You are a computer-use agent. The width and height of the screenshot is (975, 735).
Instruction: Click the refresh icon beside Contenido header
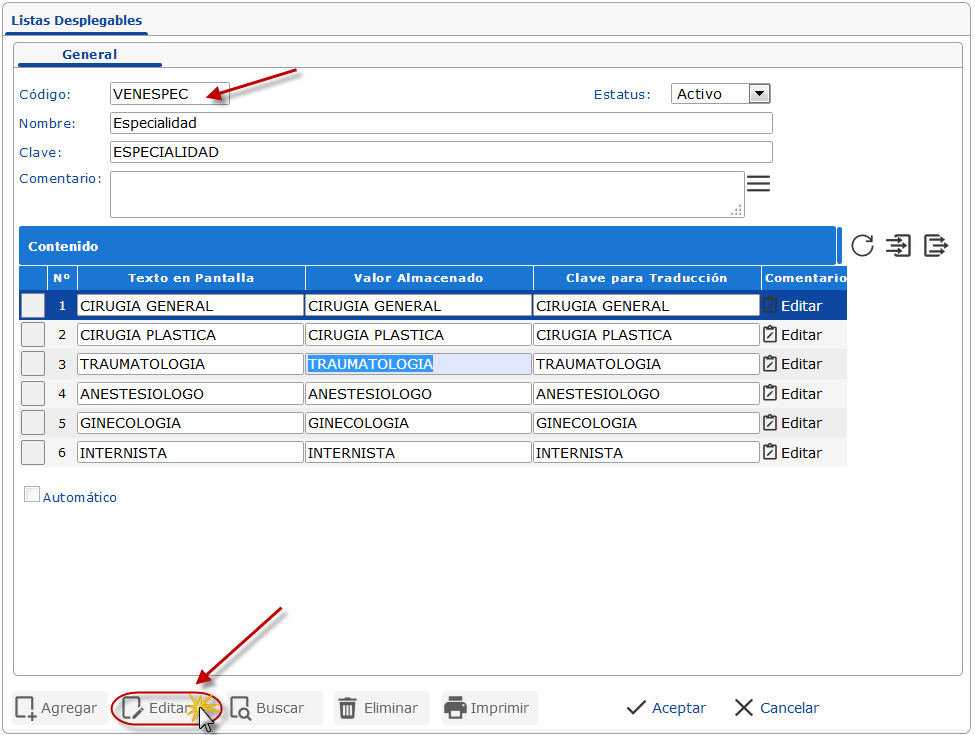(x=862, y=245)
